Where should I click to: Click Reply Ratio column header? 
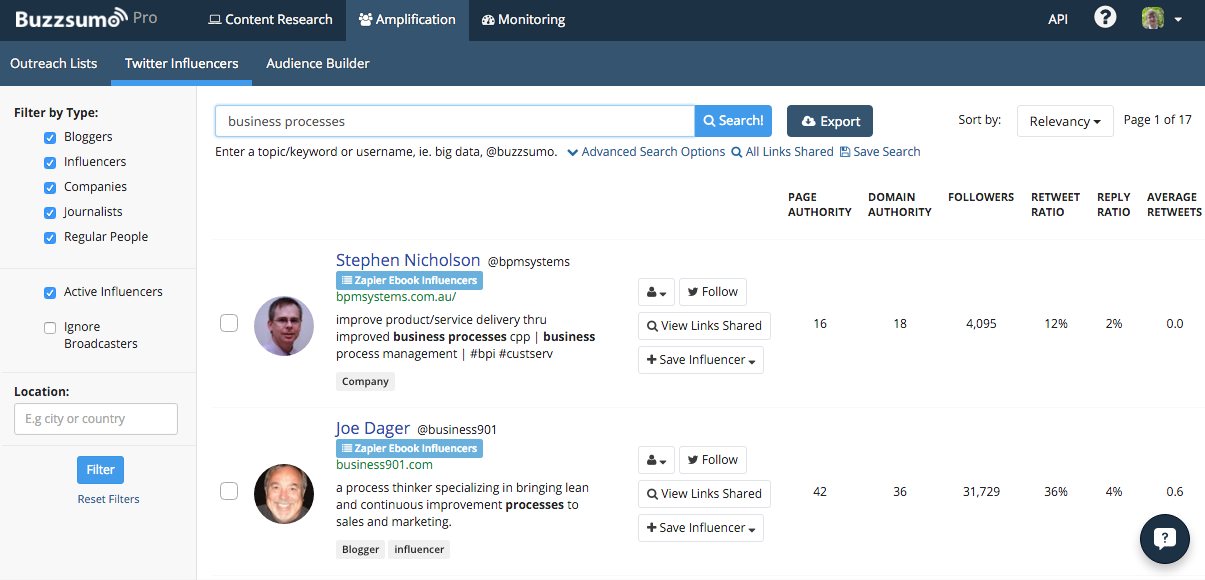[1114, 204]
